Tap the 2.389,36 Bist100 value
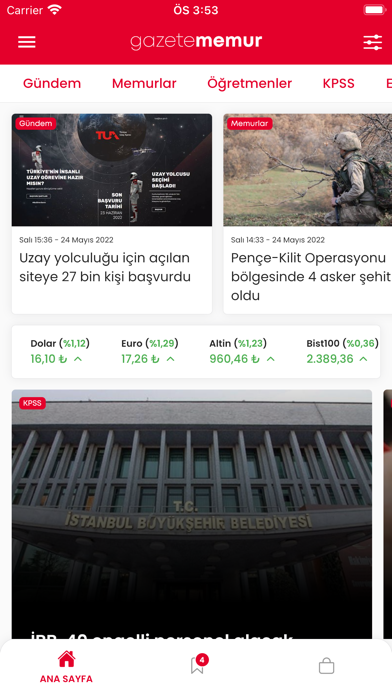 330,359
